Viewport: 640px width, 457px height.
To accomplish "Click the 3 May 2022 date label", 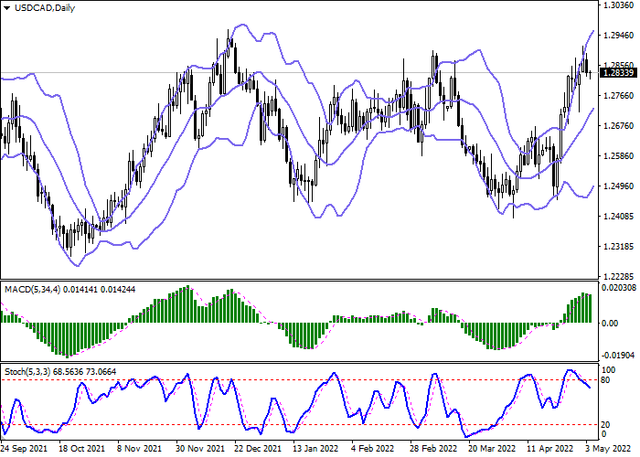I will click(x=608, y=450).
